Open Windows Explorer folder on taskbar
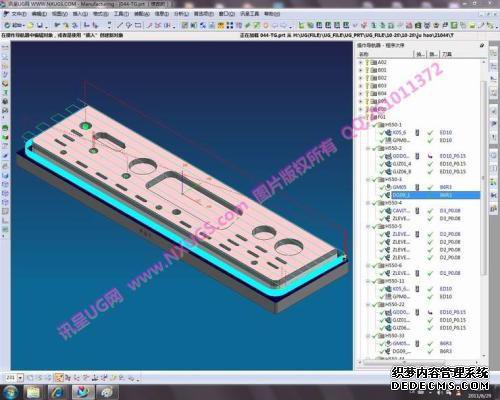The width and height of the screenshot is (500, 400). (x=33, y=391)
